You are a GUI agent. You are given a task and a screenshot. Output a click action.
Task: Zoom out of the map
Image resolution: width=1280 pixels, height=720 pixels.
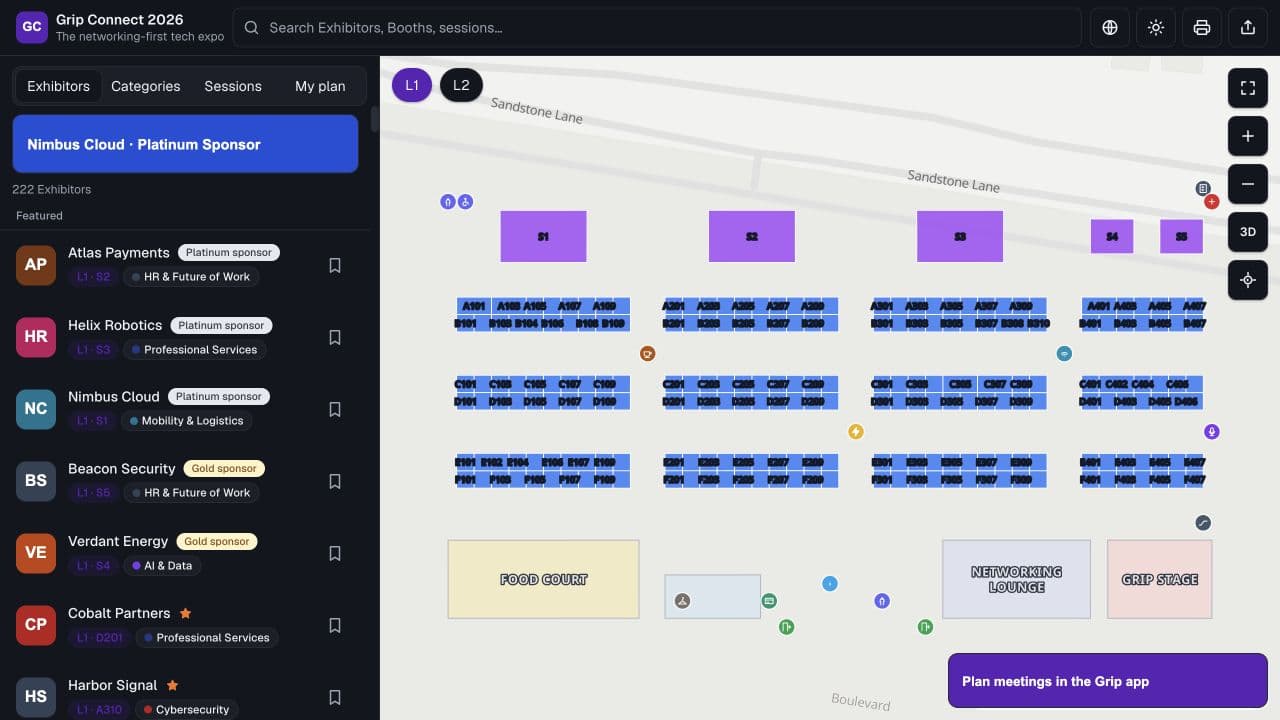click(1248, 184)
